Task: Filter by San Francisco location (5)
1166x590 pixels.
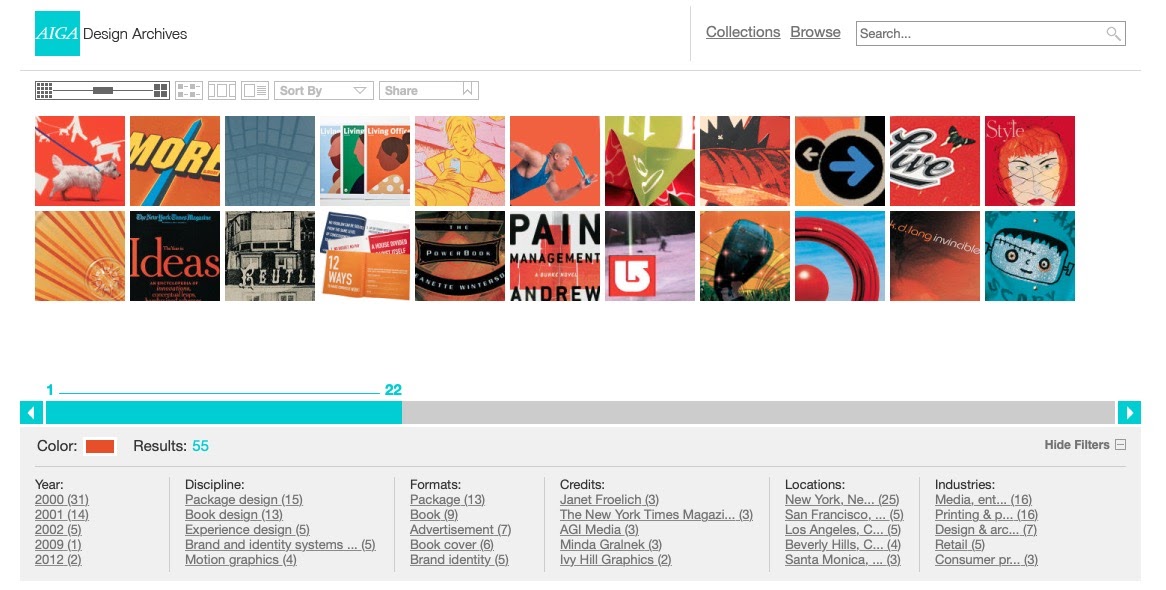Action: pos(845,515)
